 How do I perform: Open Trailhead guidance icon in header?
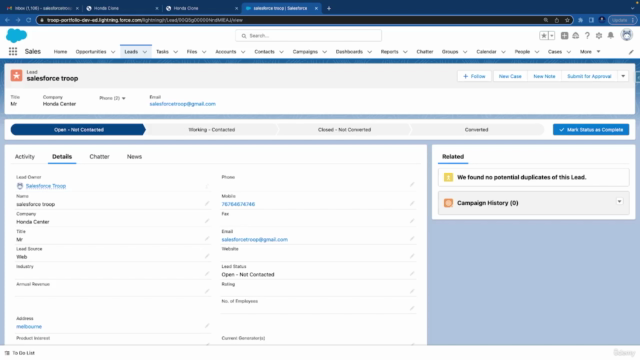pos(576,36)
